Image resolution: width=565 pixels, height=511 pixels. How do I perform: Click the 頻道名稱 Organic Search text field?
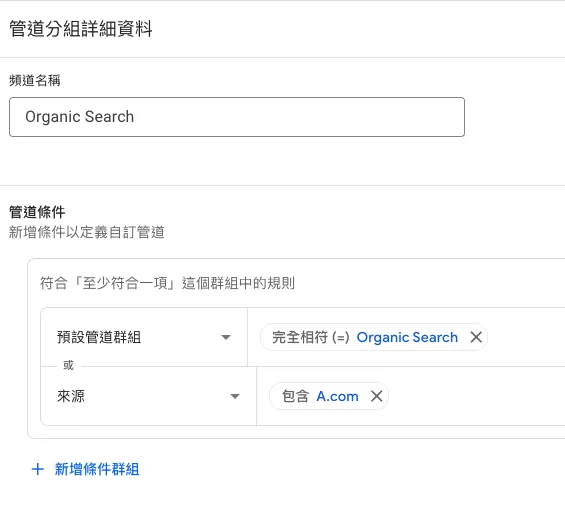[237, 117]
